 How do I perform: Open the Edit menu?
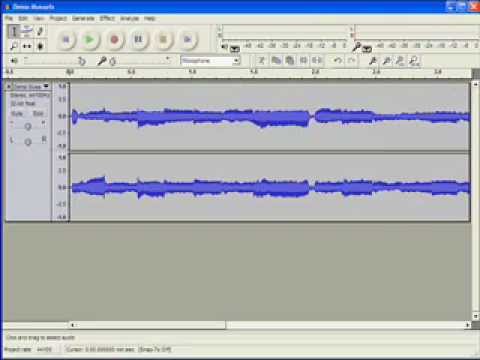23,18
